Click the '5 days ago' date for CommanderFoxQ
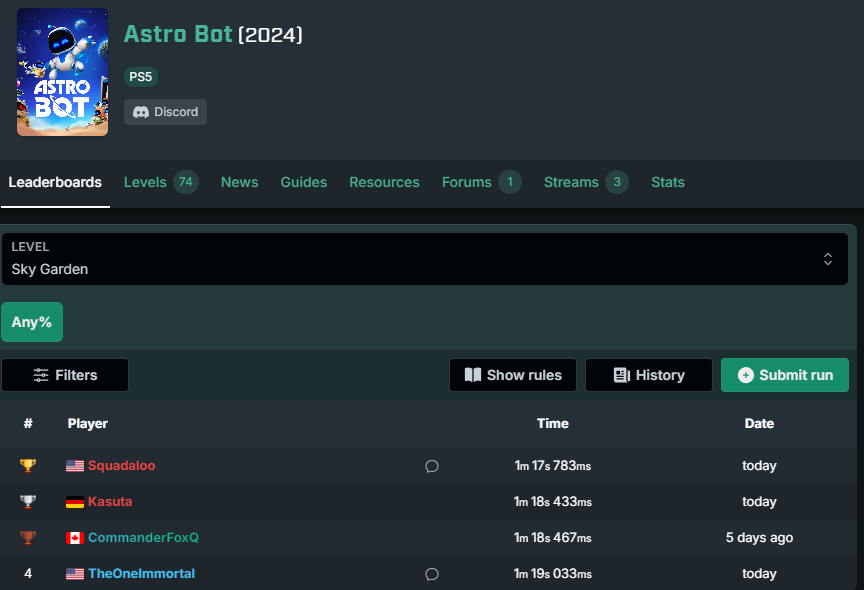Viewport: 864px width, 590px height. pyautogui.click(x=759, y=537)
